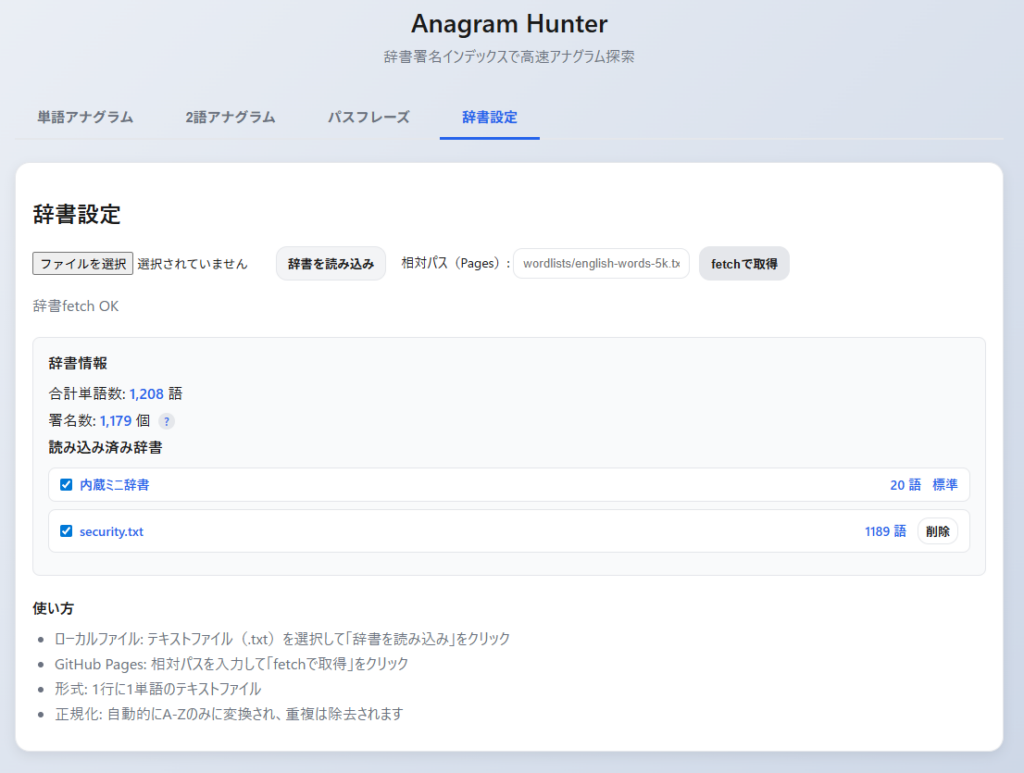Focus the 相対パス wordlist input field
Screen dimensions: 1024x773
601,264
